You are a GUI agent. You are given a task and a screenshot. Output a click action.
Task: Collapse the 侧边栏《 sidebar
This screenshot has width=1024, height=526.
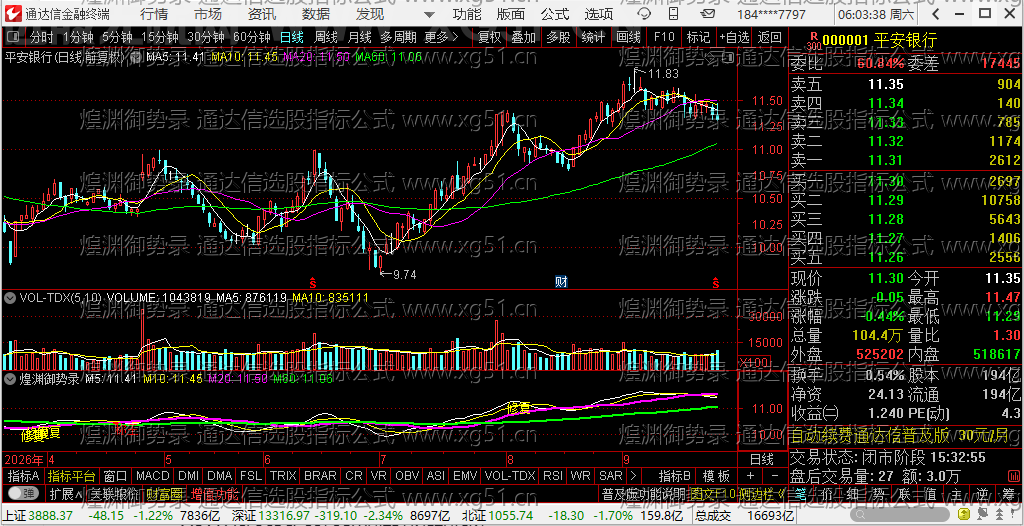[763, 492]
